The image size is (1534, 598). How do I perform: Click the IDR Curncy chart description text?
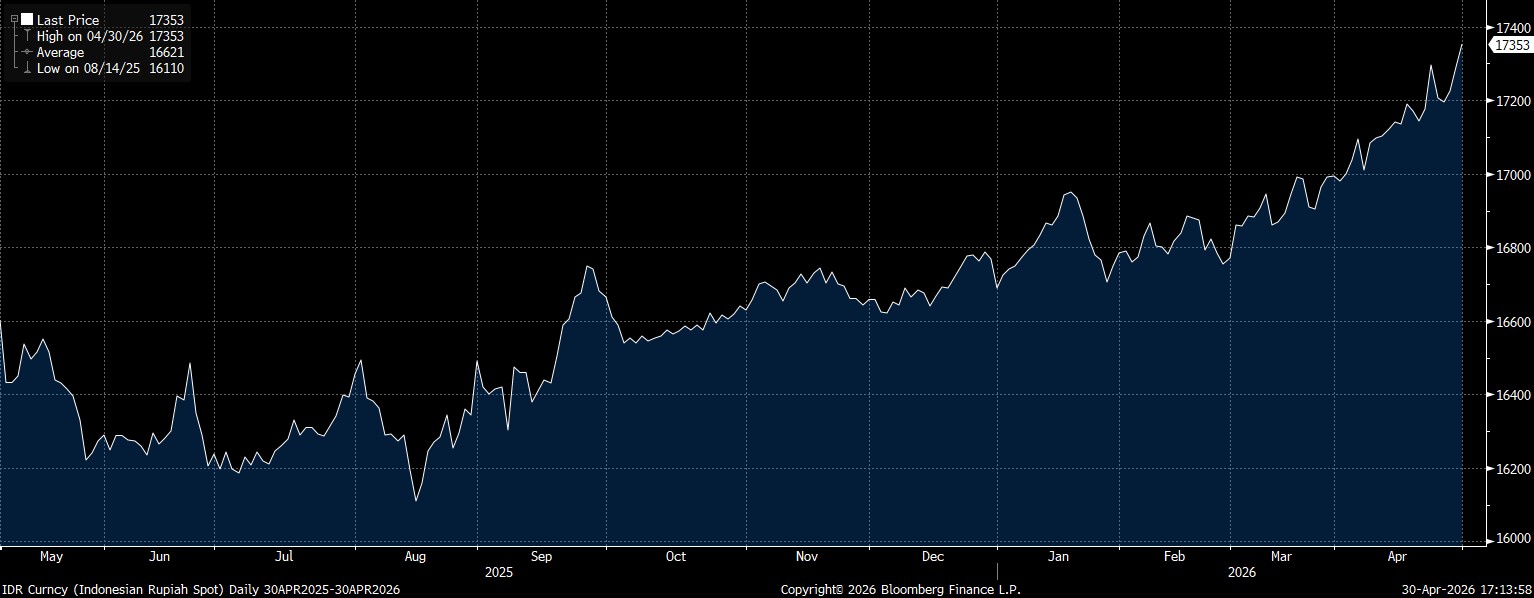(200, 590)
